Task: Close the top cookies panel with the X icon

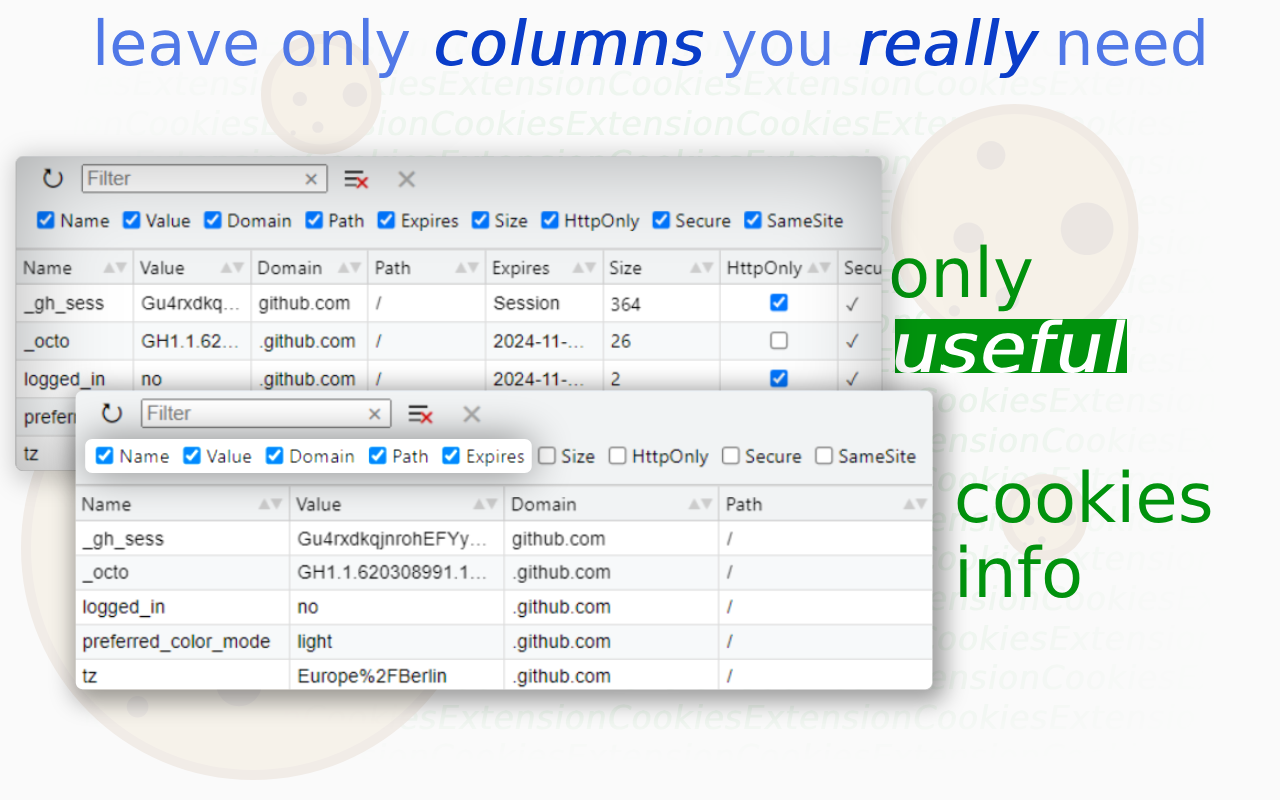Action: (406, 178)
